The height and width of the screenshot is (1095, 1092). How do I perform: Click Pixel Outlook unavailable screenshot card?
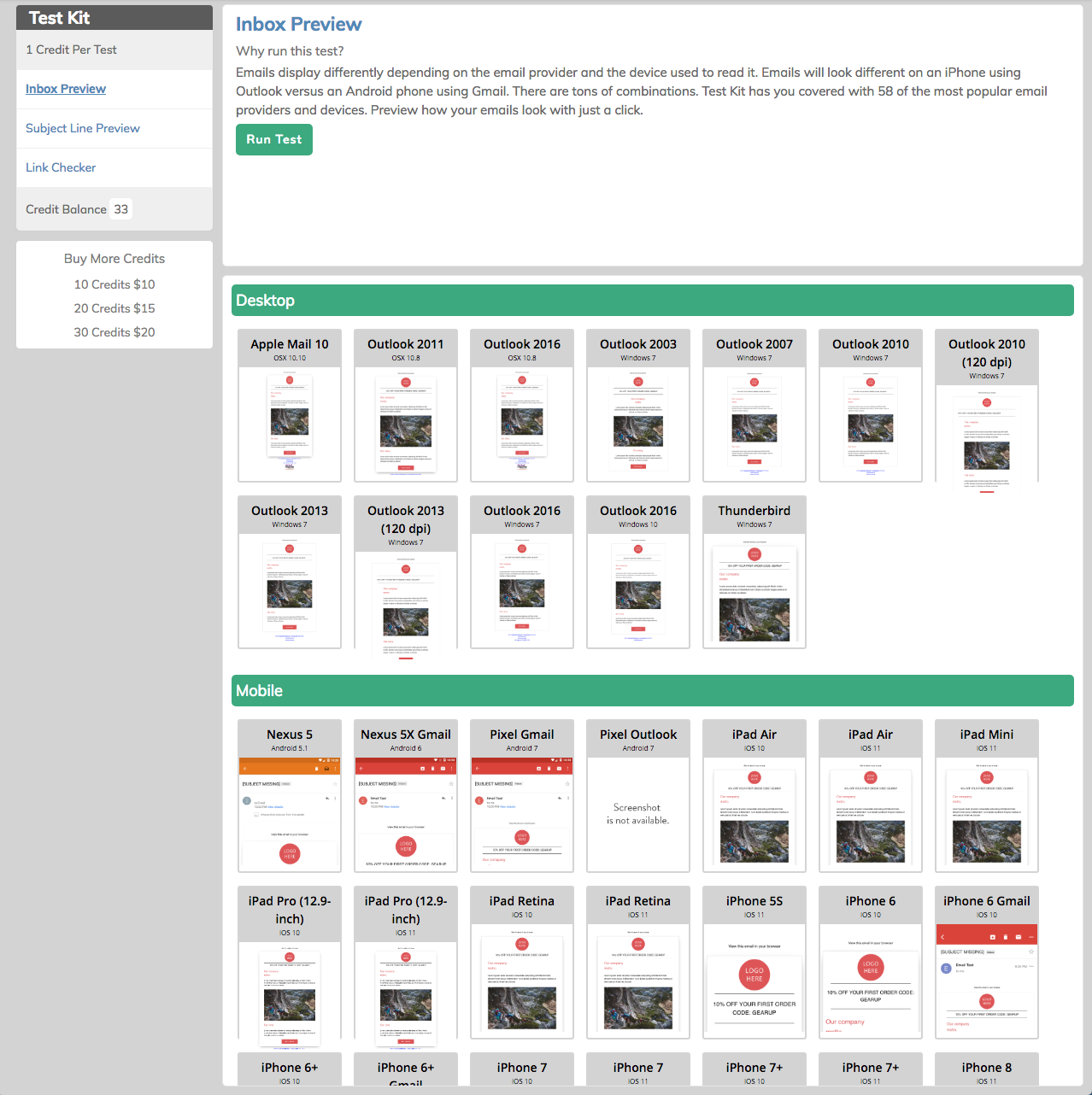[638, 796]
